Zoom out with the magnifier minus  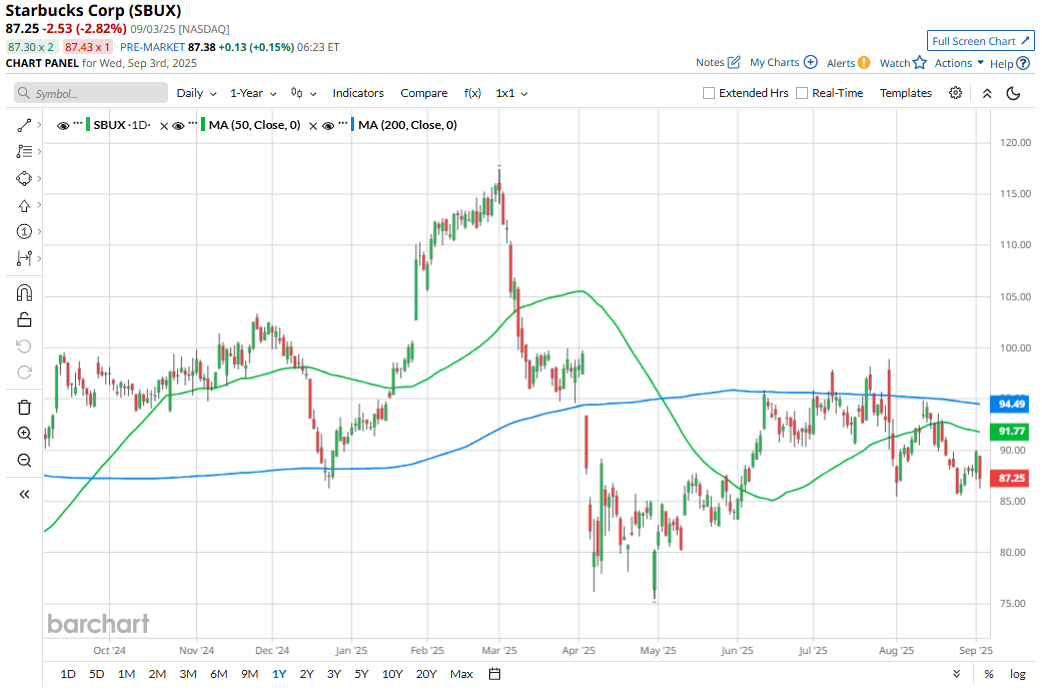24,460
